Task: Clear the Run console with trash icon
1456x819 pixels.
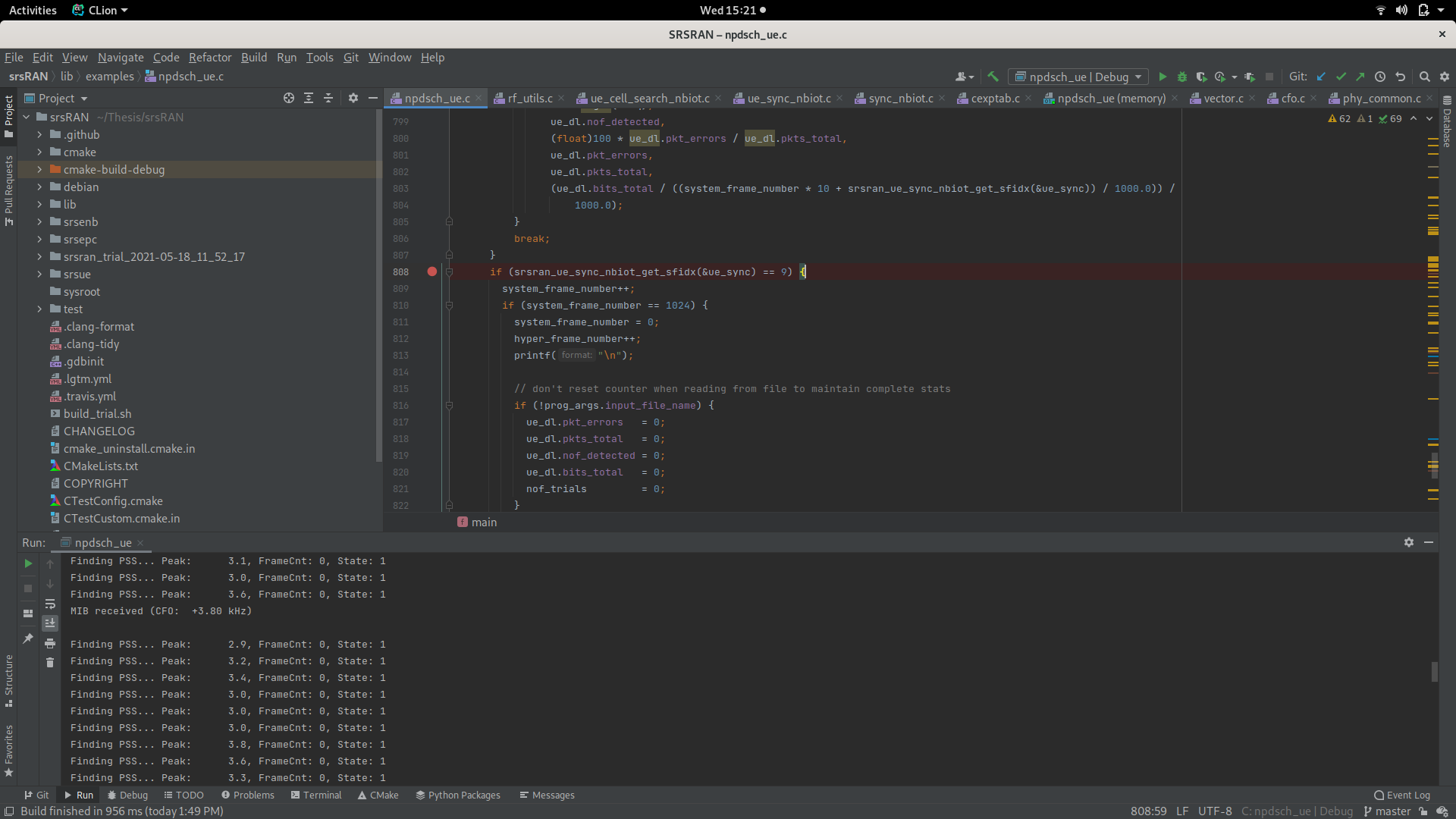Action: point(50,662)
